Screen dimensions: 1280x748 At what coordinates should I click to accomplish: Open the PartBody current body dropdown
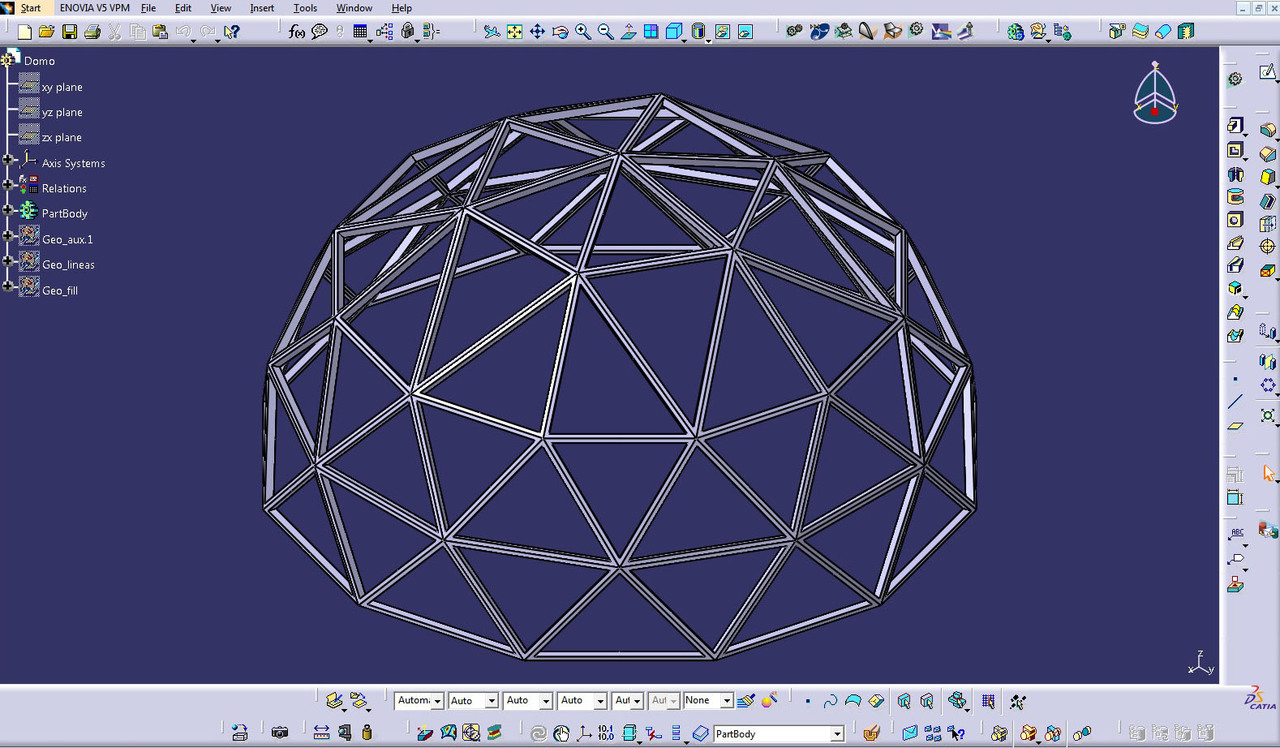(x=837, y=734)
